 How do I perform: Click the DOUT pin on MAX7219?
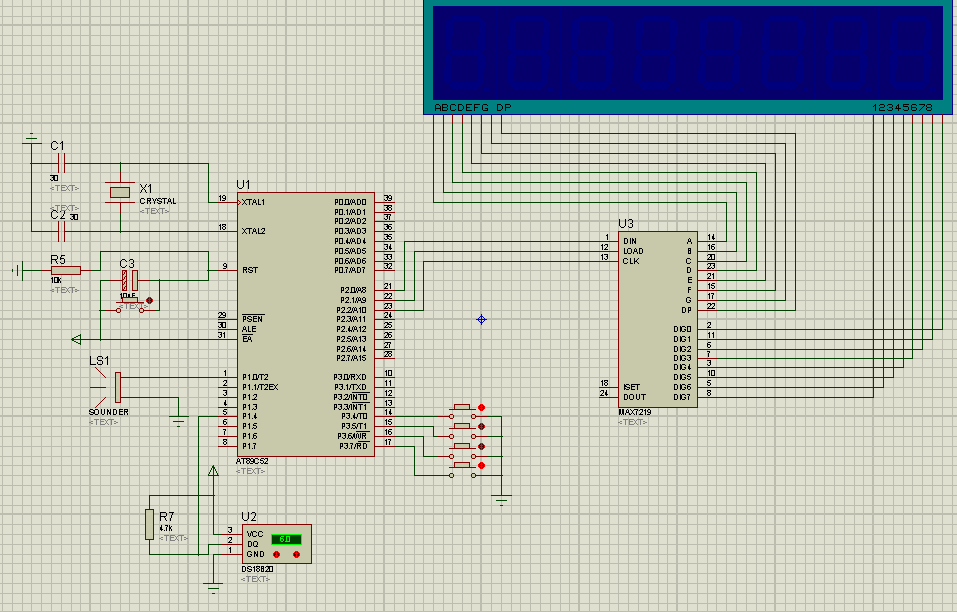pyautogui.click(x=609, y=397)
